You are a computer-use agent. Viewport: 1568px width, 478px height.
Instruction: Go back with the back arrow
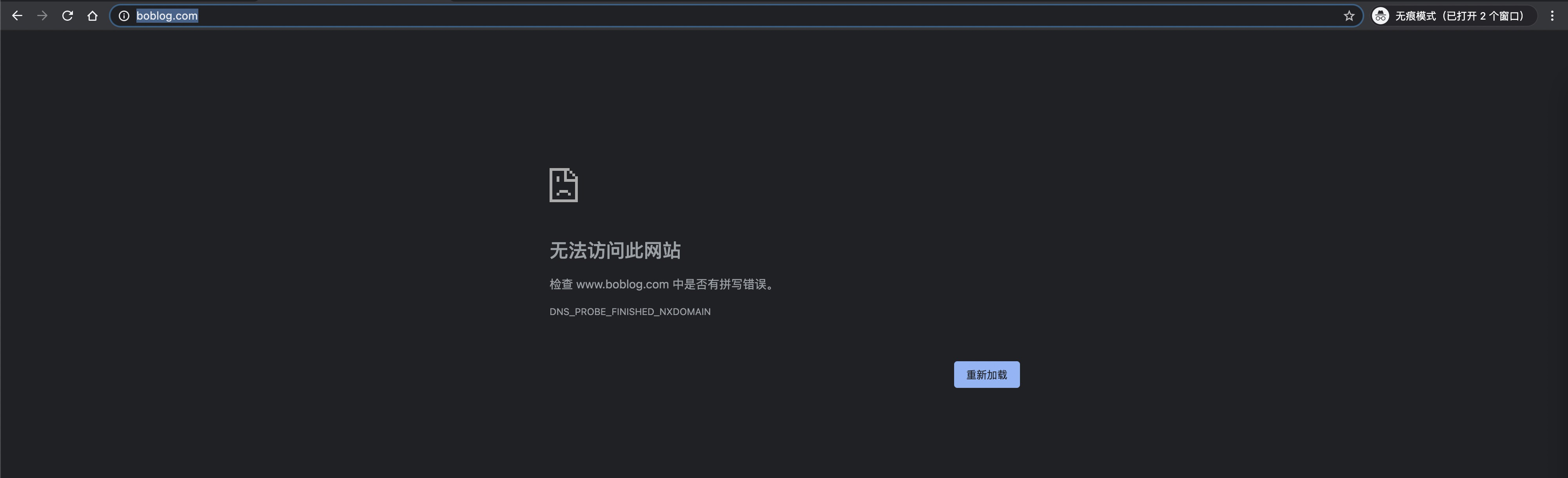[x=17, y=16]
